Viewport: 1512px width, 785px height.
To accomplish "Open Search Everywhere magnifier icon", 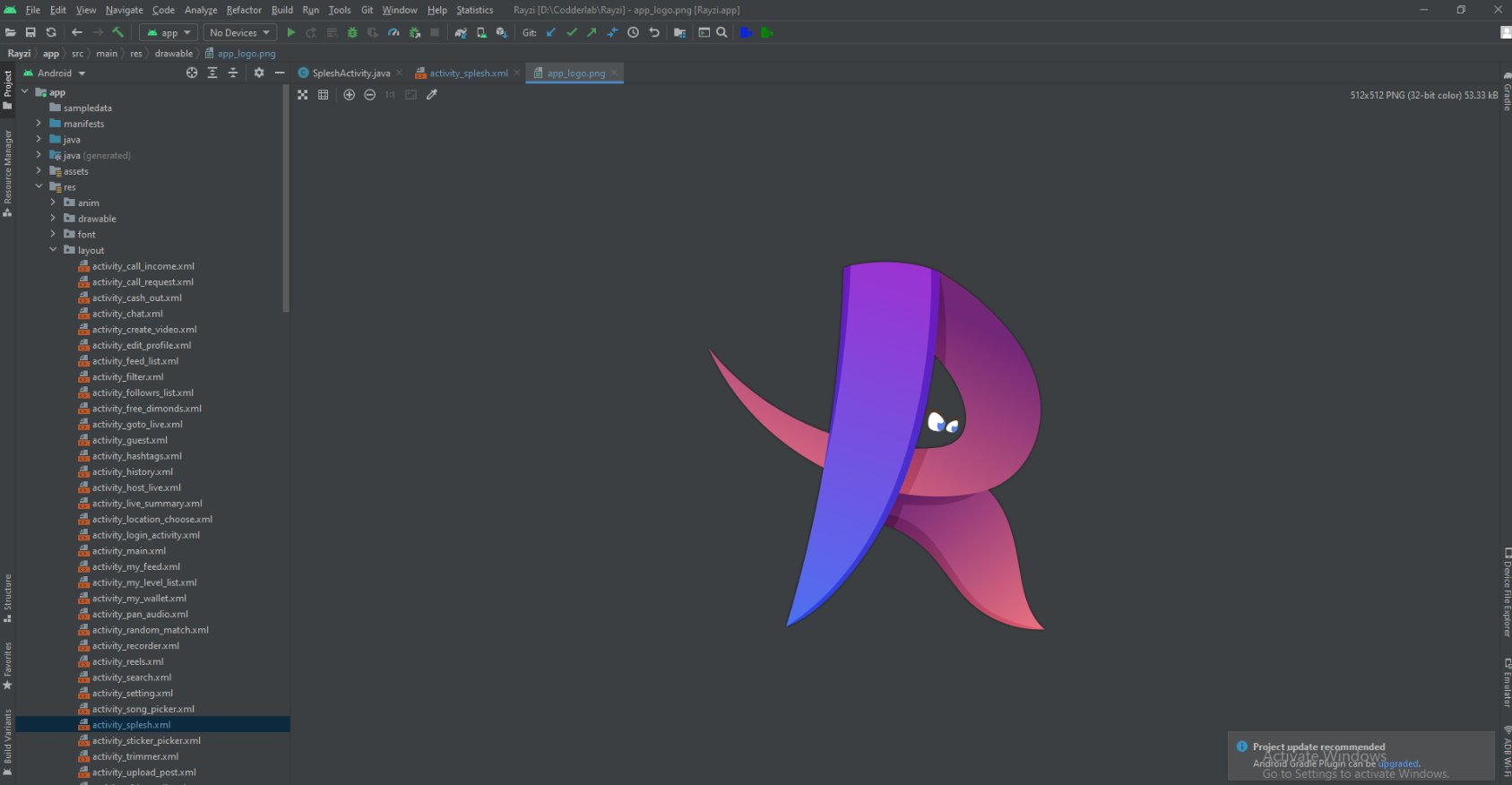I will click(721, 32).
